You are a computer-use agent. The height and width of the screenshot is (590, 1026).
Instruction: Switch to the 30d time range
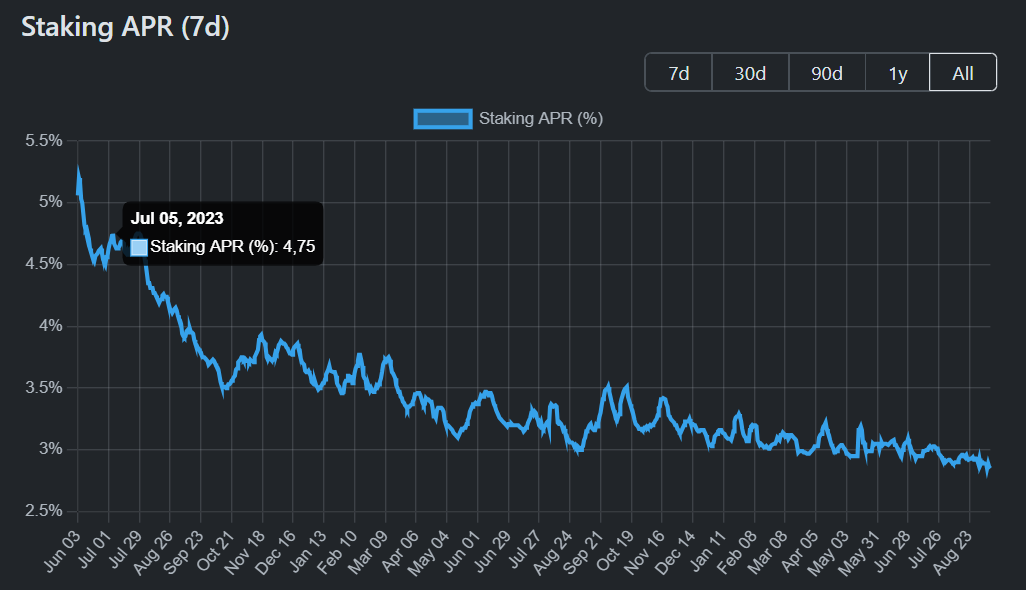point(750,73)
